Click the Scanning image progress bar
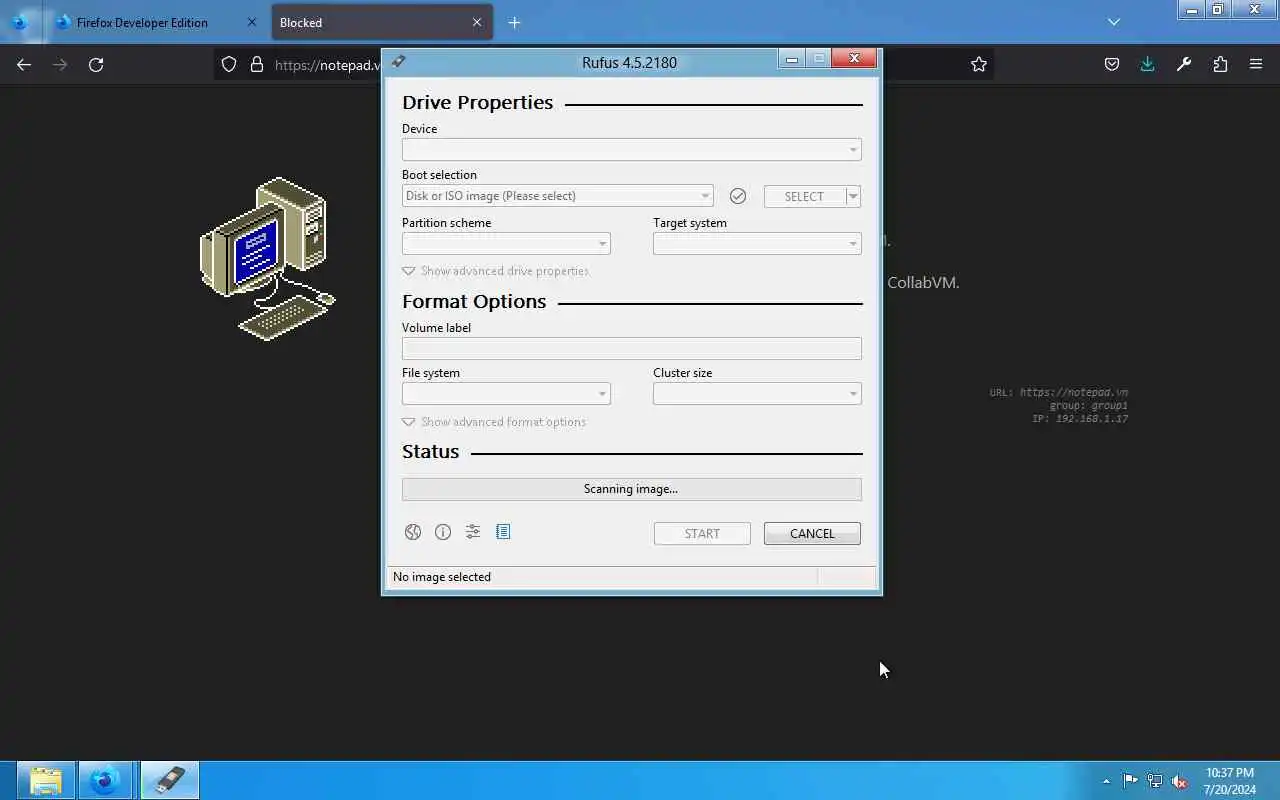This screenshot has width=1280, height=800. pyautogui.click(x=631, y=489)
